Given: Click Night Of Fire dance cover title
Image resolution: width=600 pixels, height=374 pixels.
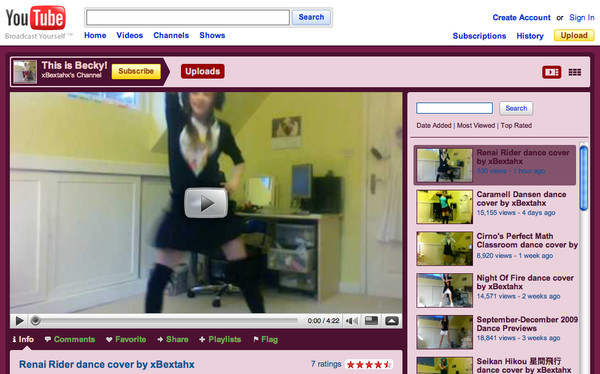Looking at the screenshot, I should click(x=525, y=282).
